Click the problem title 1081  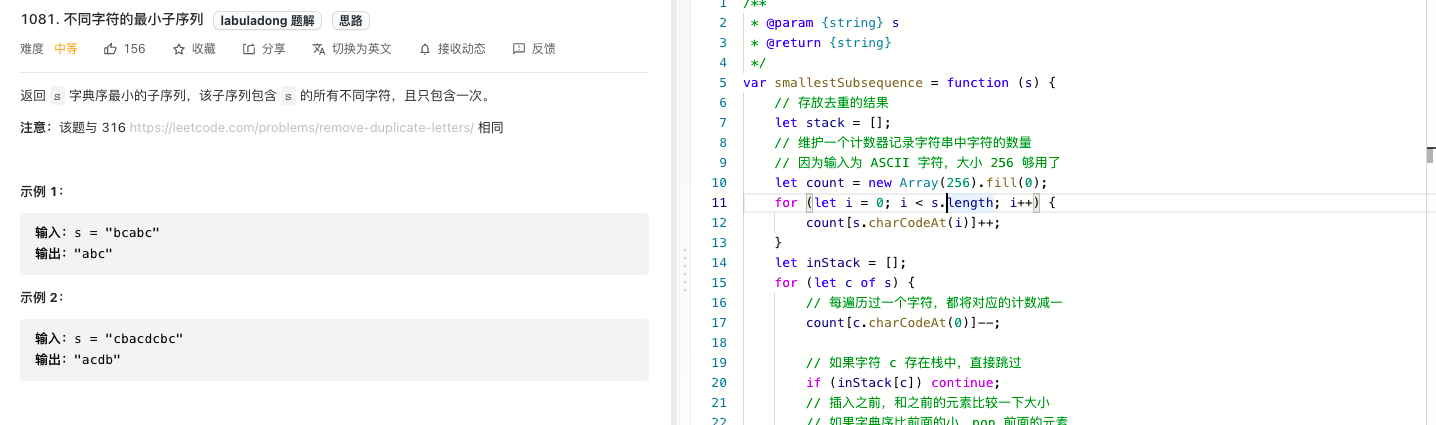[111, 19]
